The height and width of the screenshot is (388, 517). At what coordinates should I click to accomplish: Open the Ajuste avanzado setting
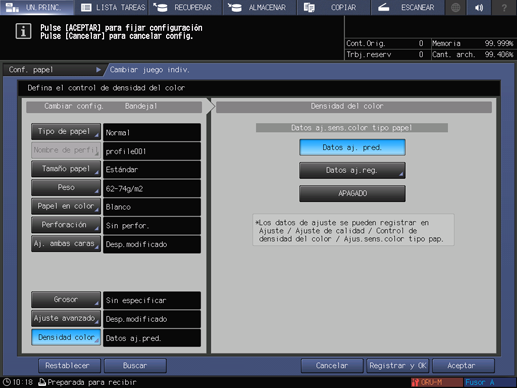[66, 318]
